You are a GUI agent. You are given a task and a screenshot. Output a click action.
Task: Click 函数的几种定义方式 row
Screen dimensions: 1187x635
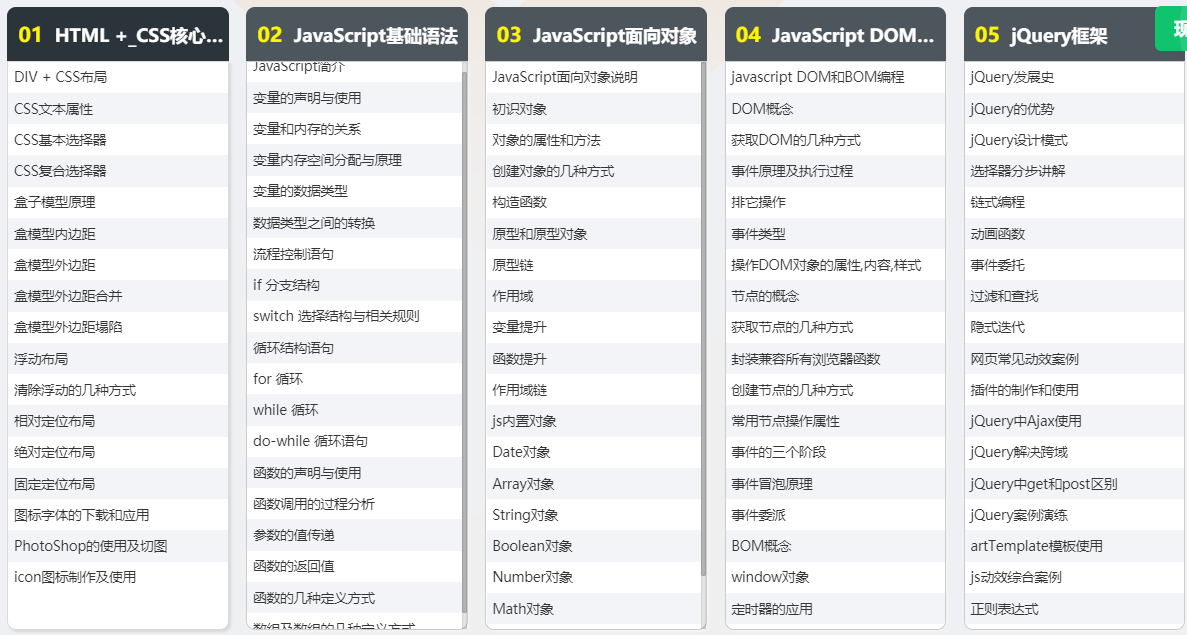[x=354, y=597]
